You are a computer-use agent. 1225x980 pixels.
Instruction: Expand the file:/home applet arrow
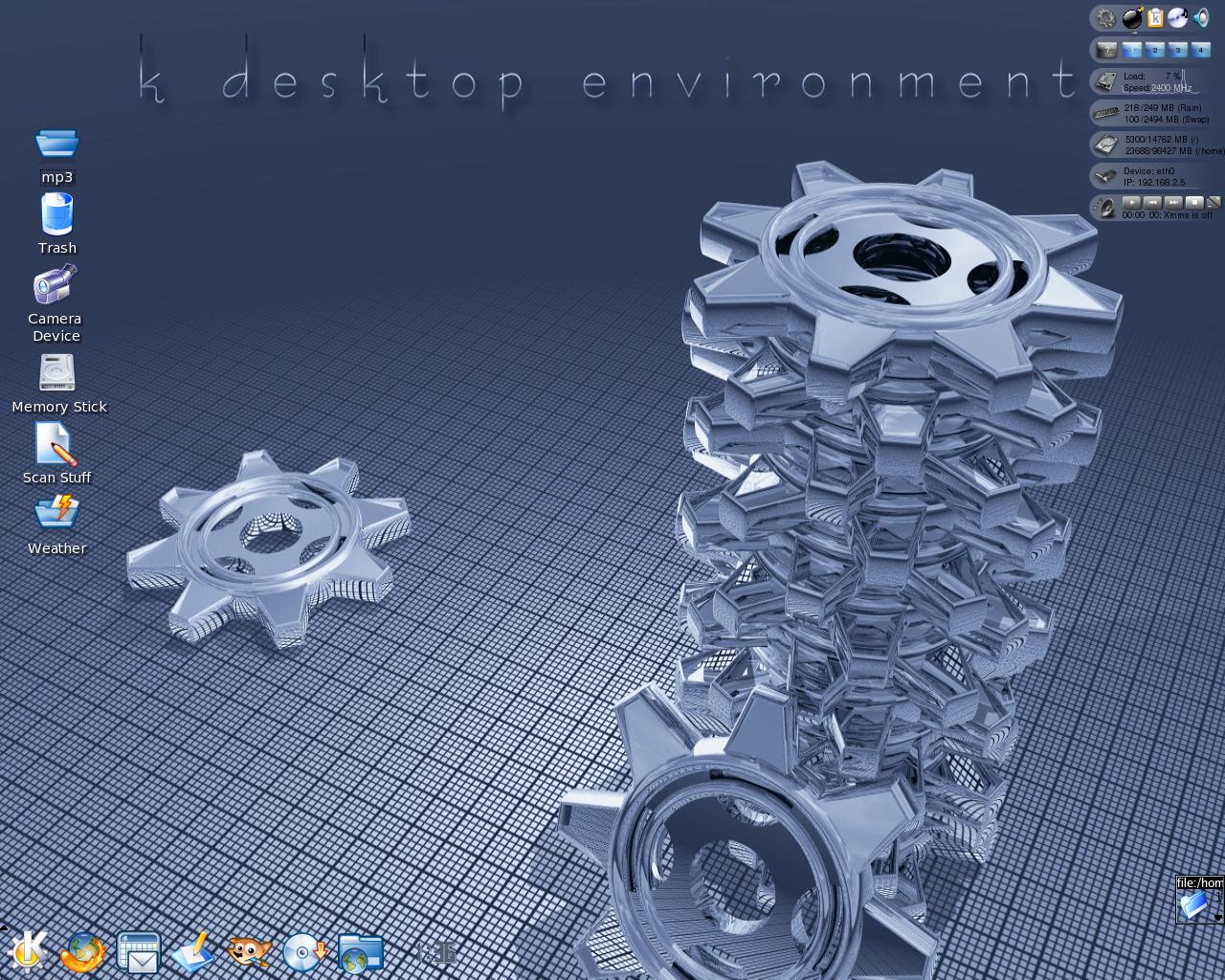point(1218,918)
